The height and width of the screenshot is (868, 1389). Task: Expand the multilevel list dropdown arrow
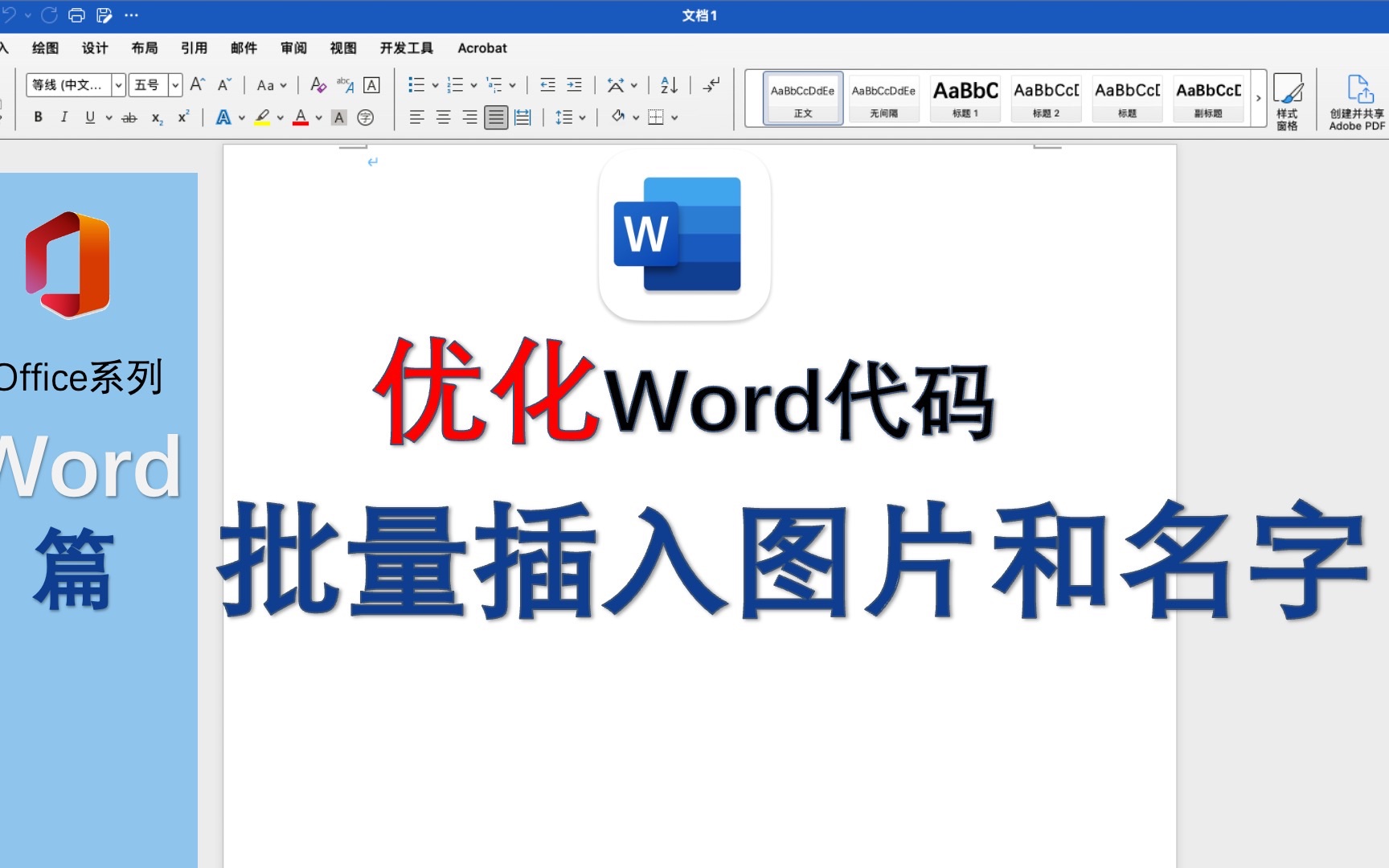click(x=512, y=84)
